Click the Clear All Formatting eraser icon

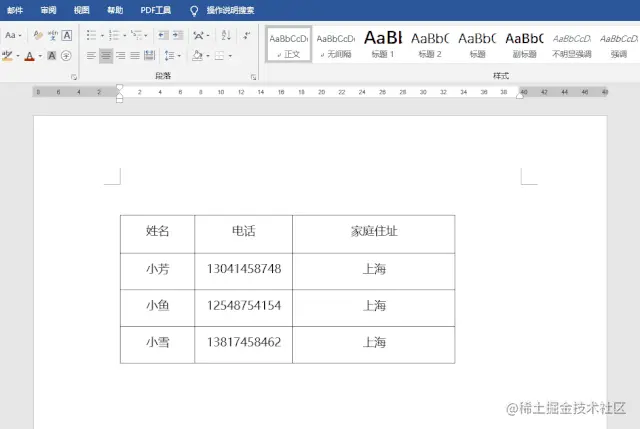(x=38, y=36)
